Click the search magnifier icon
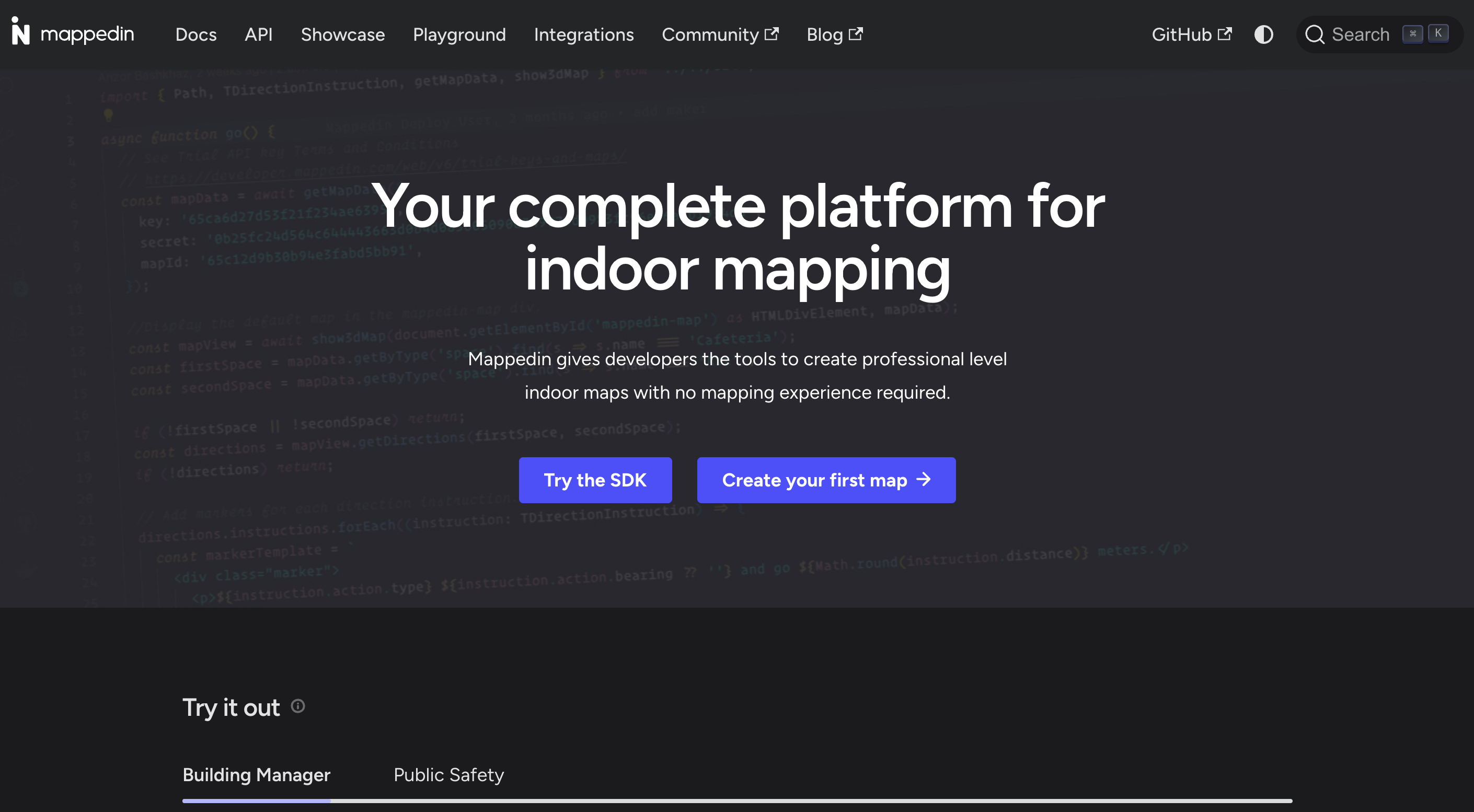The height and width of the screenshot is (812, 1474). [1315, 34]
